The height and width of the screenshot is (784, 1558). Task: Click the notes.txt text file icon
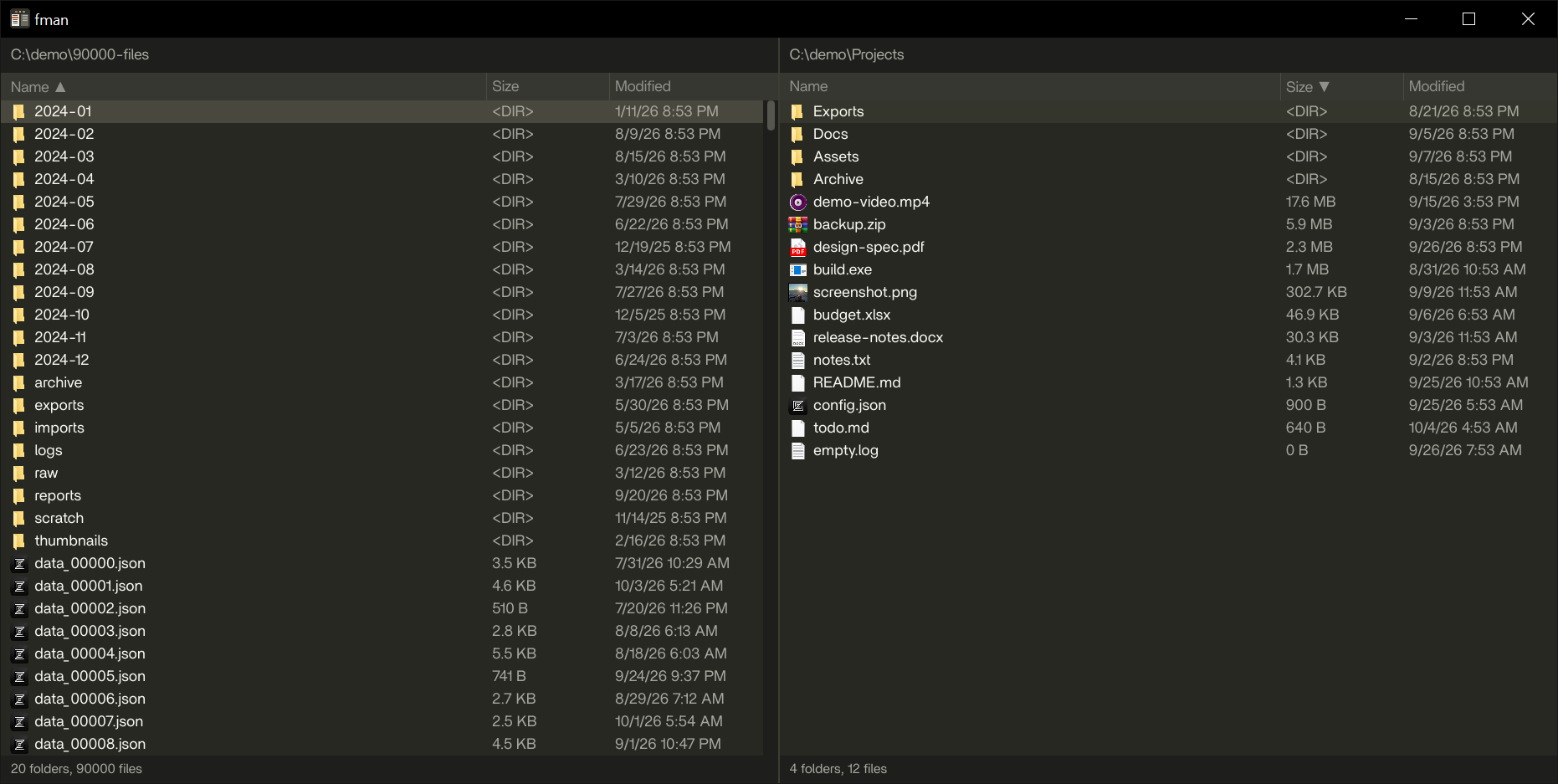point(798,360)
